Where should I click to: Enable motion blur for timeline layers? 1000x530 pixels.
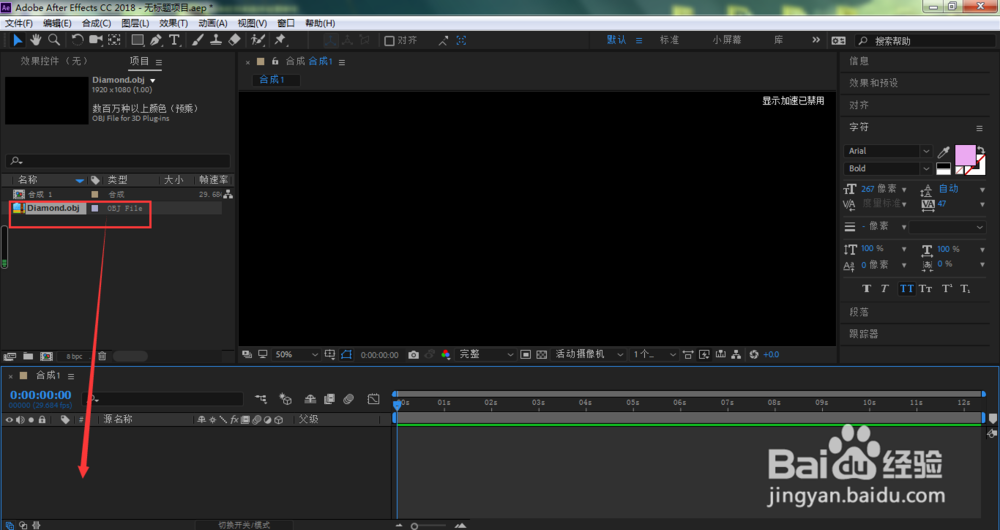[348, 399]
